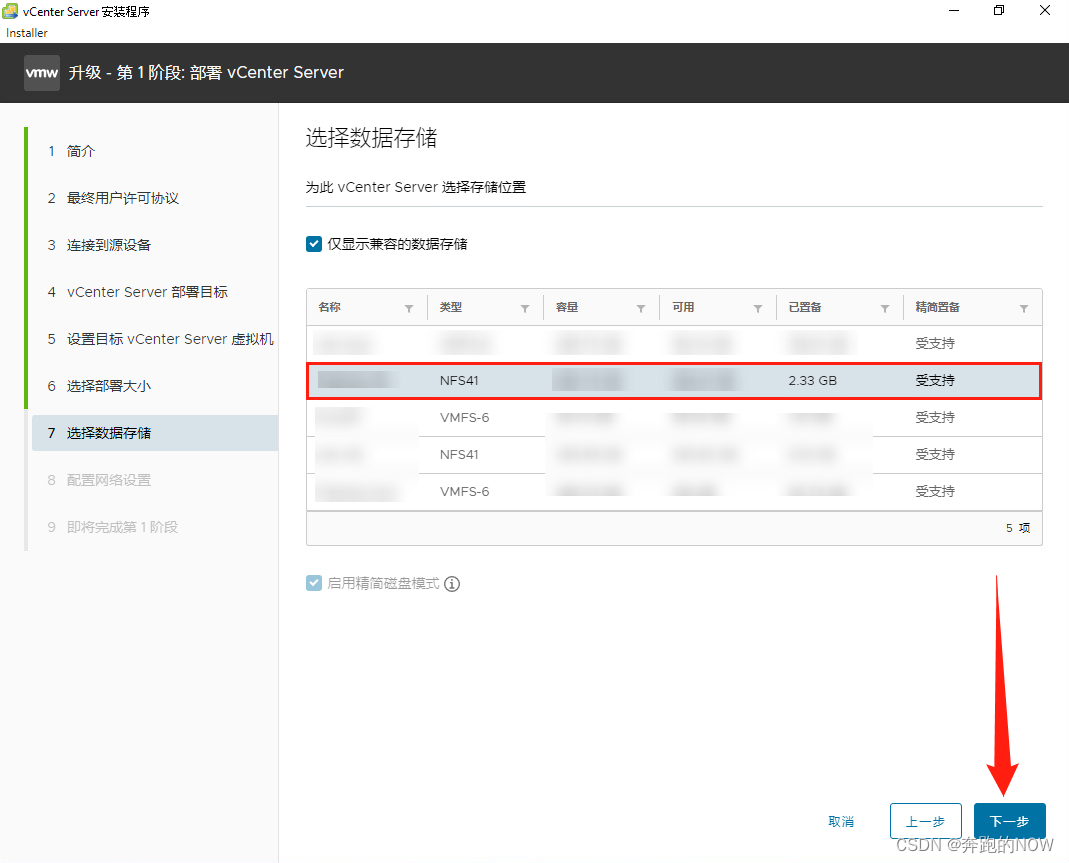
Task: Open the 精简置备 column filter
Action: (1024, 308)
